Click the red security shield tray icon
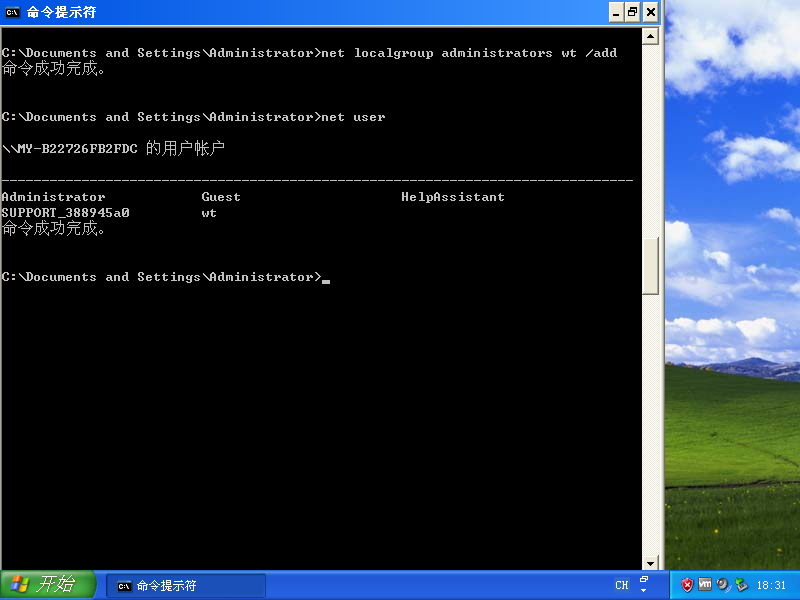The height and width of the screenshot is (600, 800). [687, 585]
